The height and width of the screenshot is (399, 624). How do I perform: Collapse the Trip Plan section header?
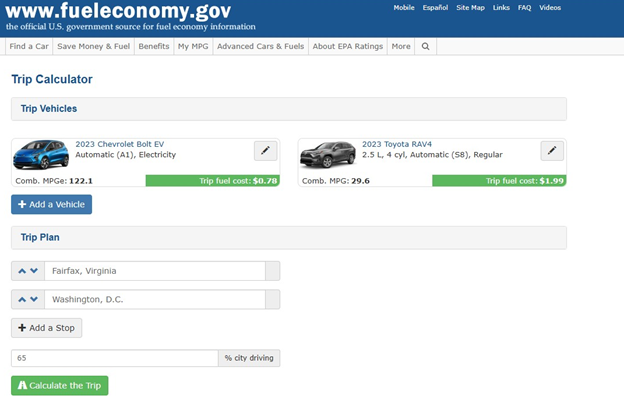click(289, 238)
